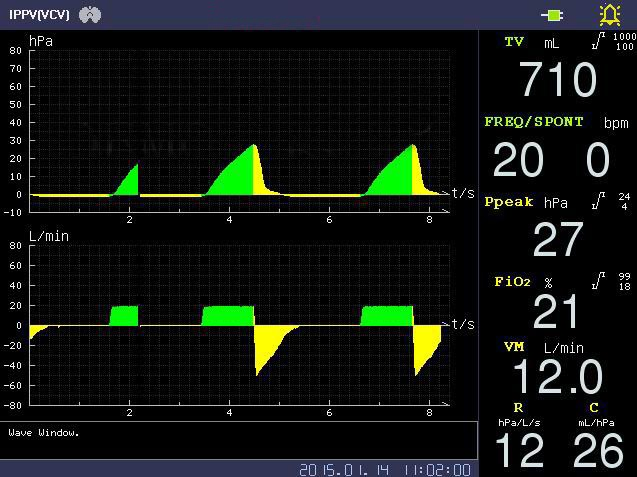Click the frequency value 20

[518, 160]
